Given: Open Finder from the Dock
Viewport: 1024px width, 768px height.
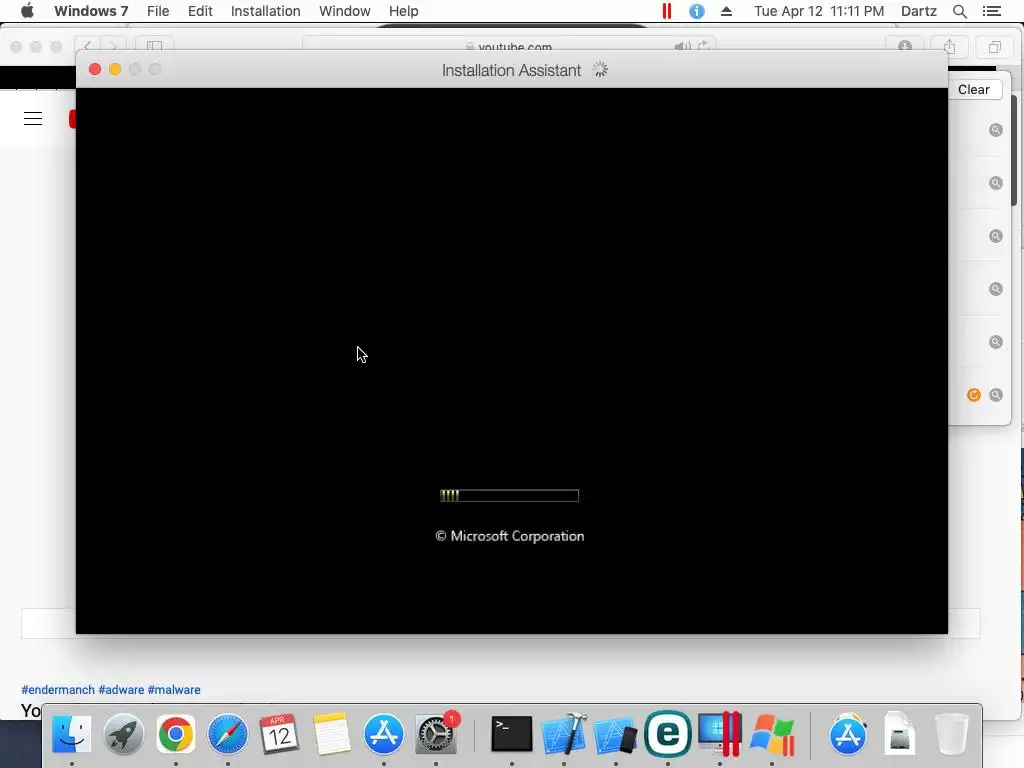Looking at the screenshot, I should click(71, 734).
